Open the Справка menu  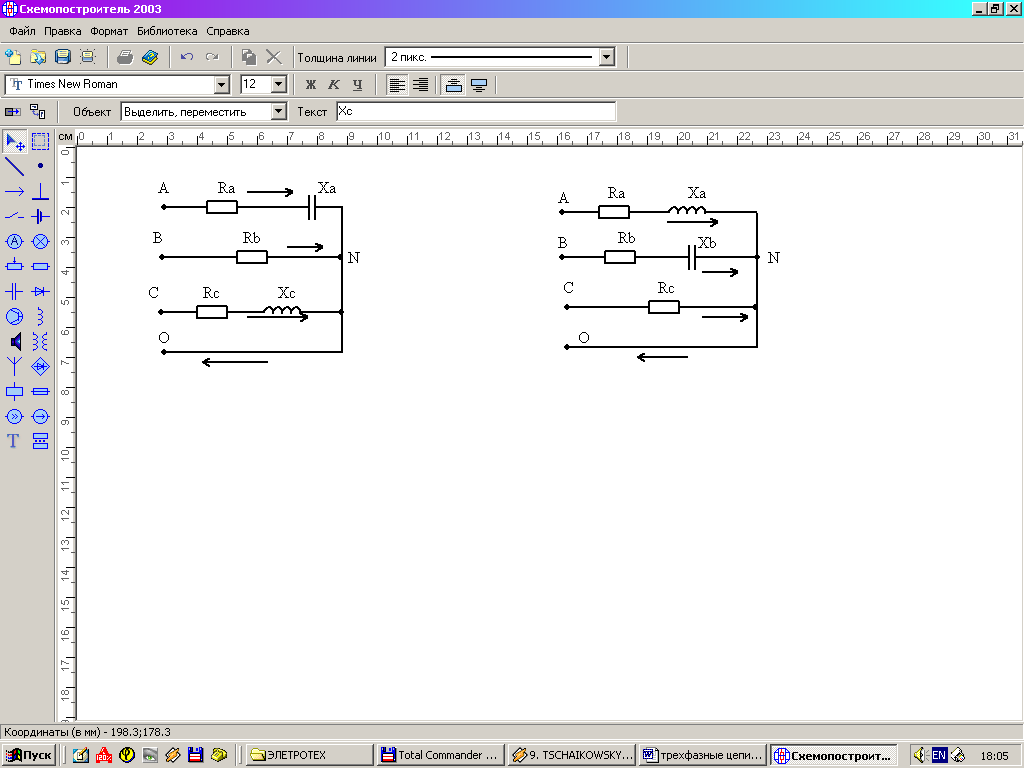pyautogui.click(x=228, y=31)
